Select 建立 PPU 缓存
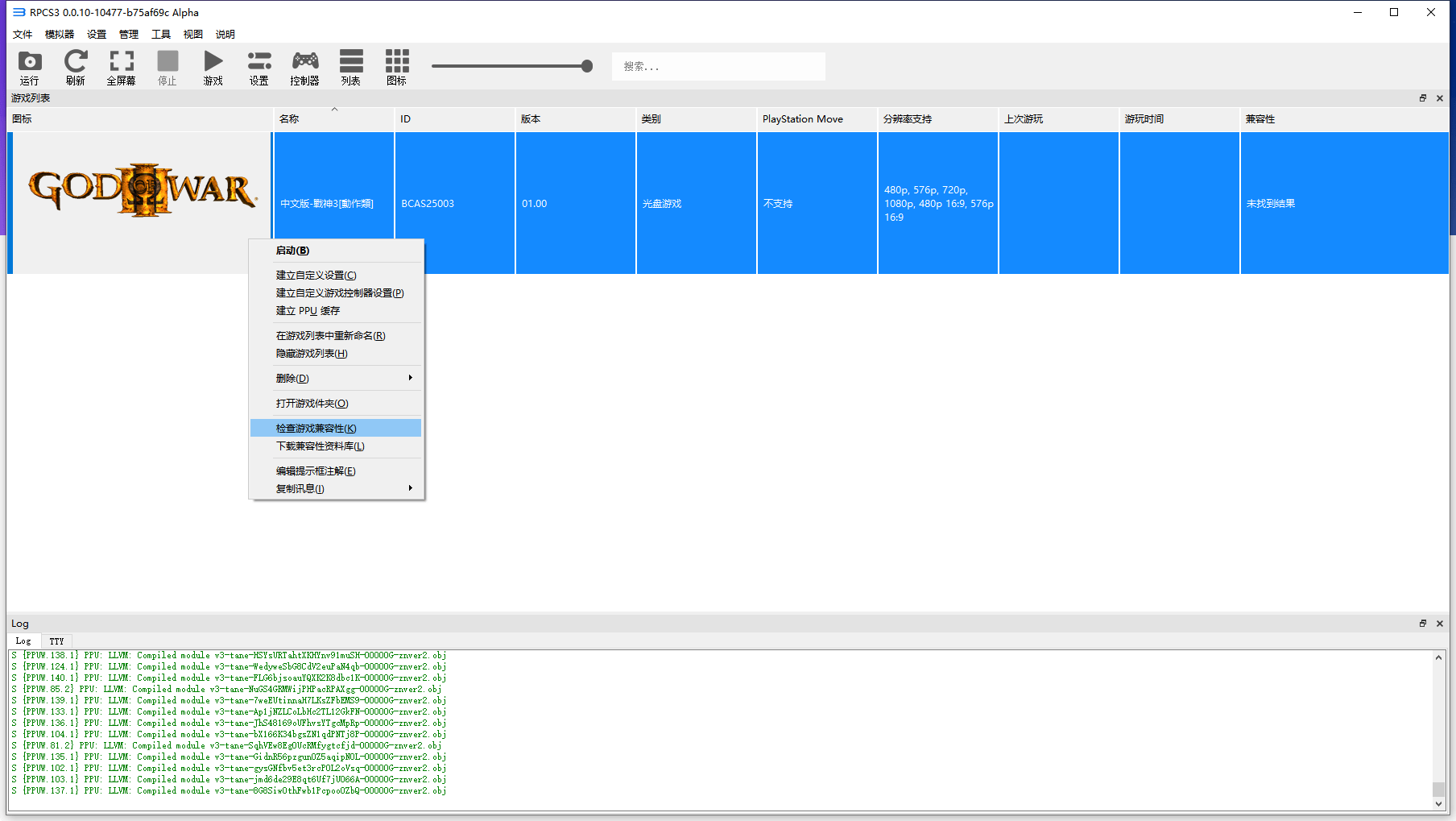 337,311
